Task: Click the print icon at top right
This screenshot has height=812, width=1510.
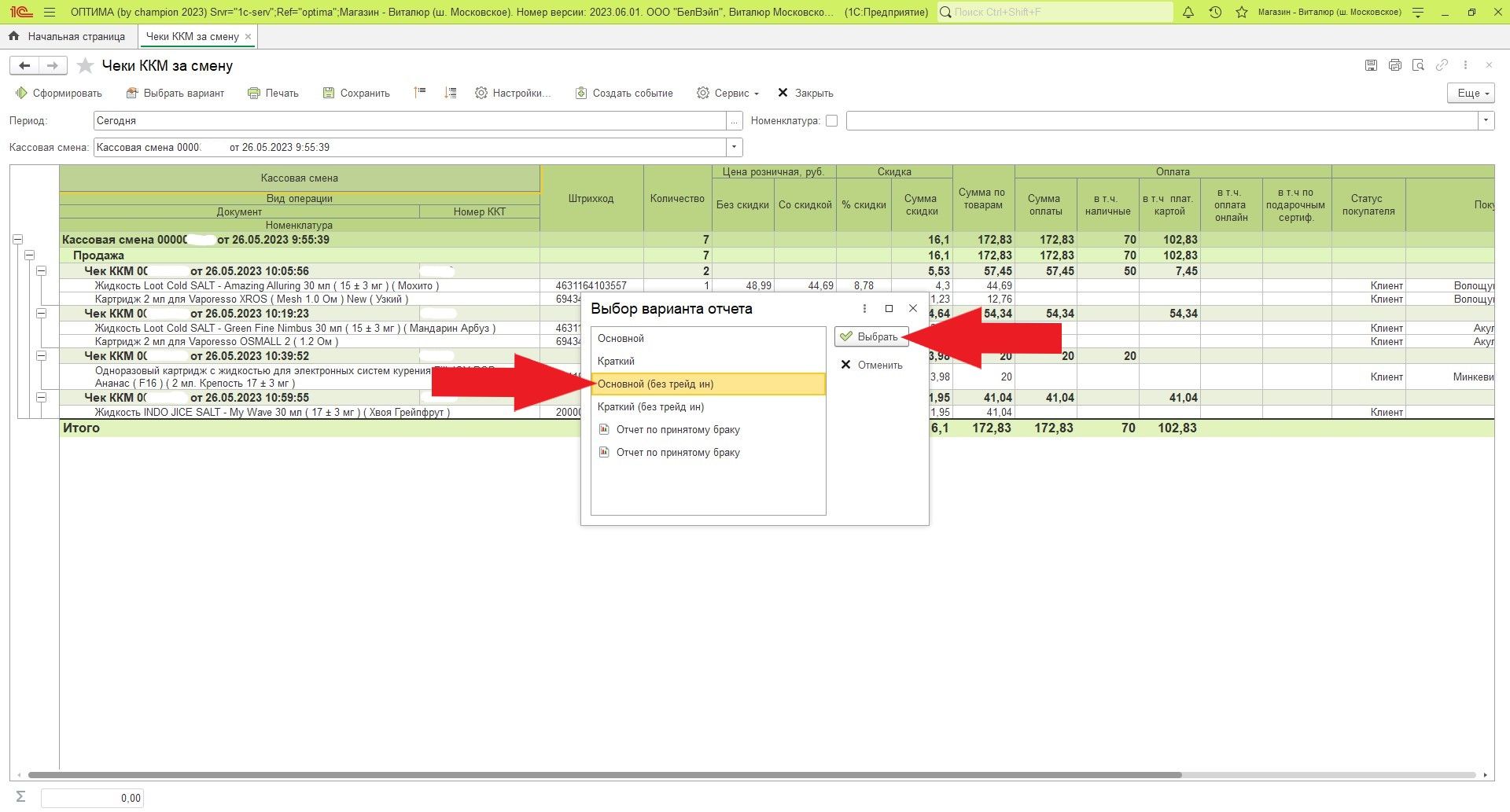Action: [1394, 65]
